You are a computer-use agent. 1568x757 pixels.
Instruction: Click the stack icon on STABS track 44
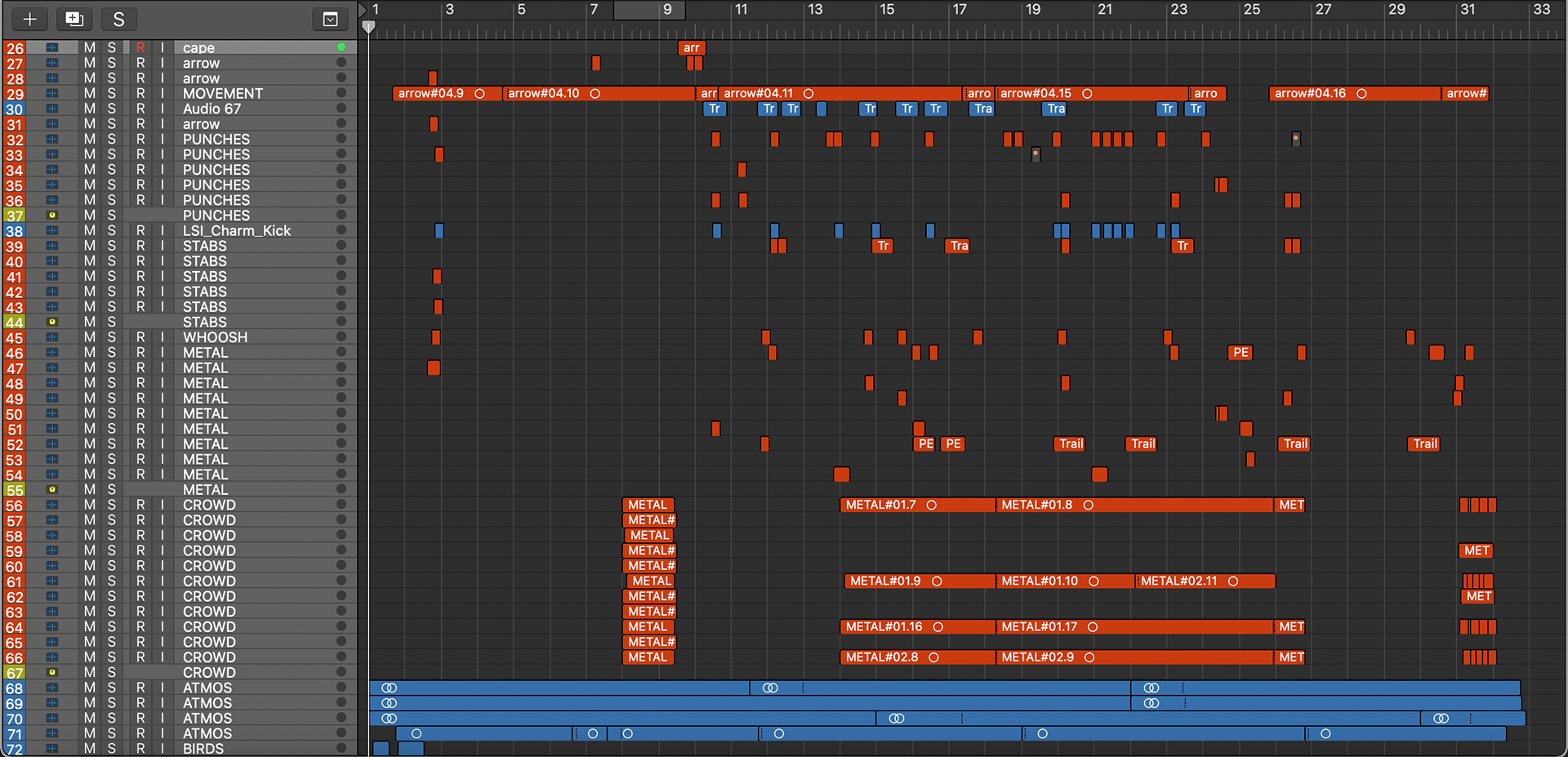[x=52, y=323]
